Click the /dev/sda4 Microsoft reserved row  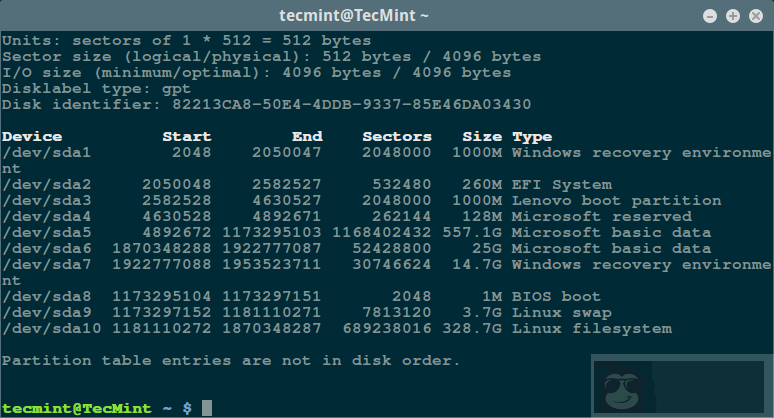(300, 217)
